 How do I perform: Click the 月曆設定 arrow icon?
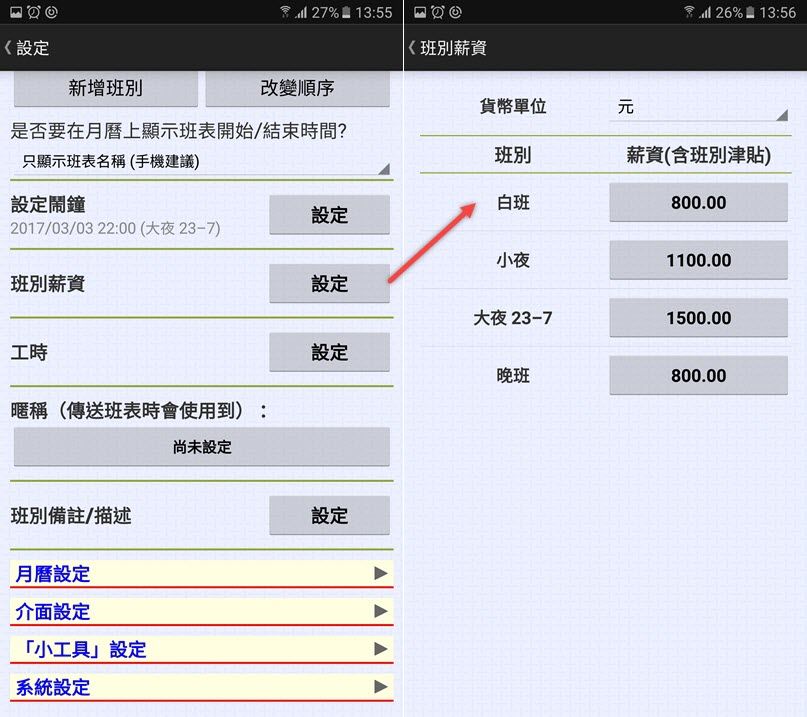(381, 573)
